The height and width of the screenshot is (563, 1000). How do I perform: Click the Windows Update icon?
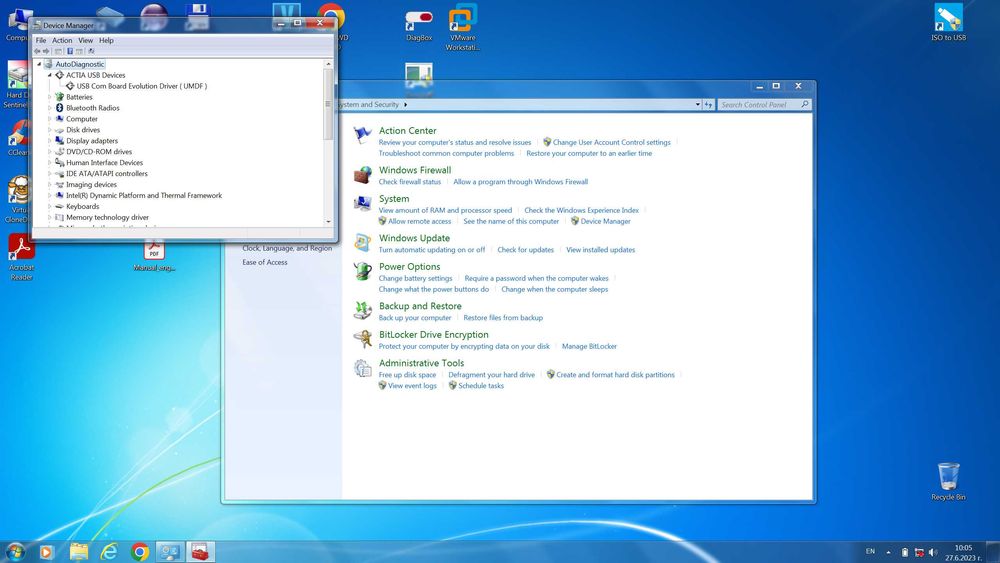click(x=362, y=243)
